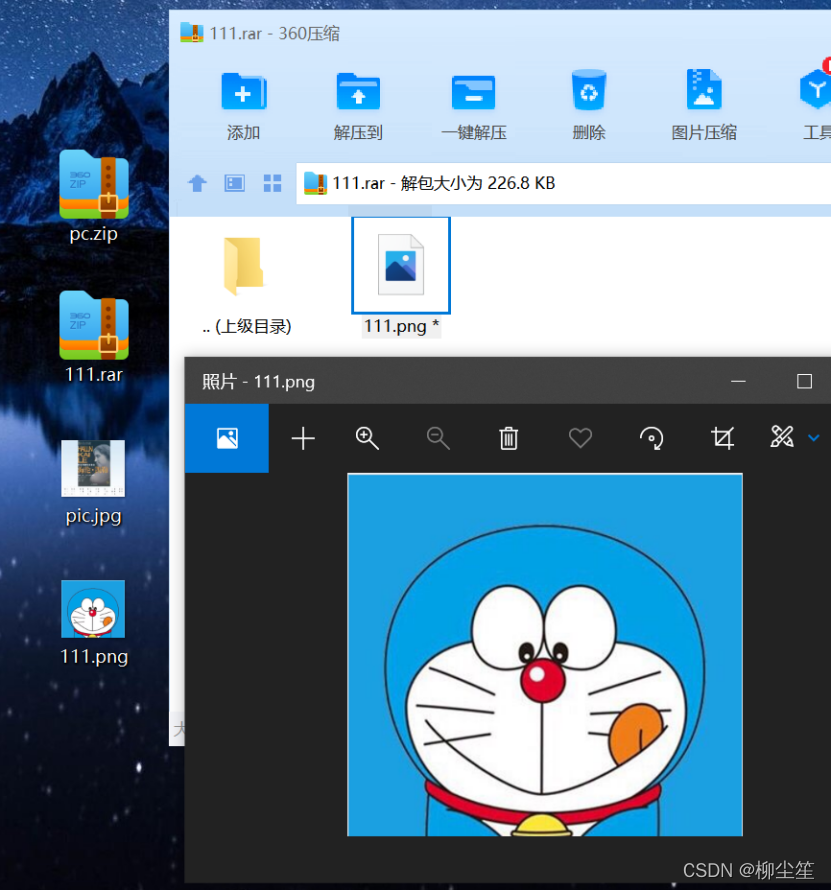Select the pic.jpg desktop thumbnail
The height and width of the screenshot is (890, 831).
pyautogui.click(x=94, y=468)
